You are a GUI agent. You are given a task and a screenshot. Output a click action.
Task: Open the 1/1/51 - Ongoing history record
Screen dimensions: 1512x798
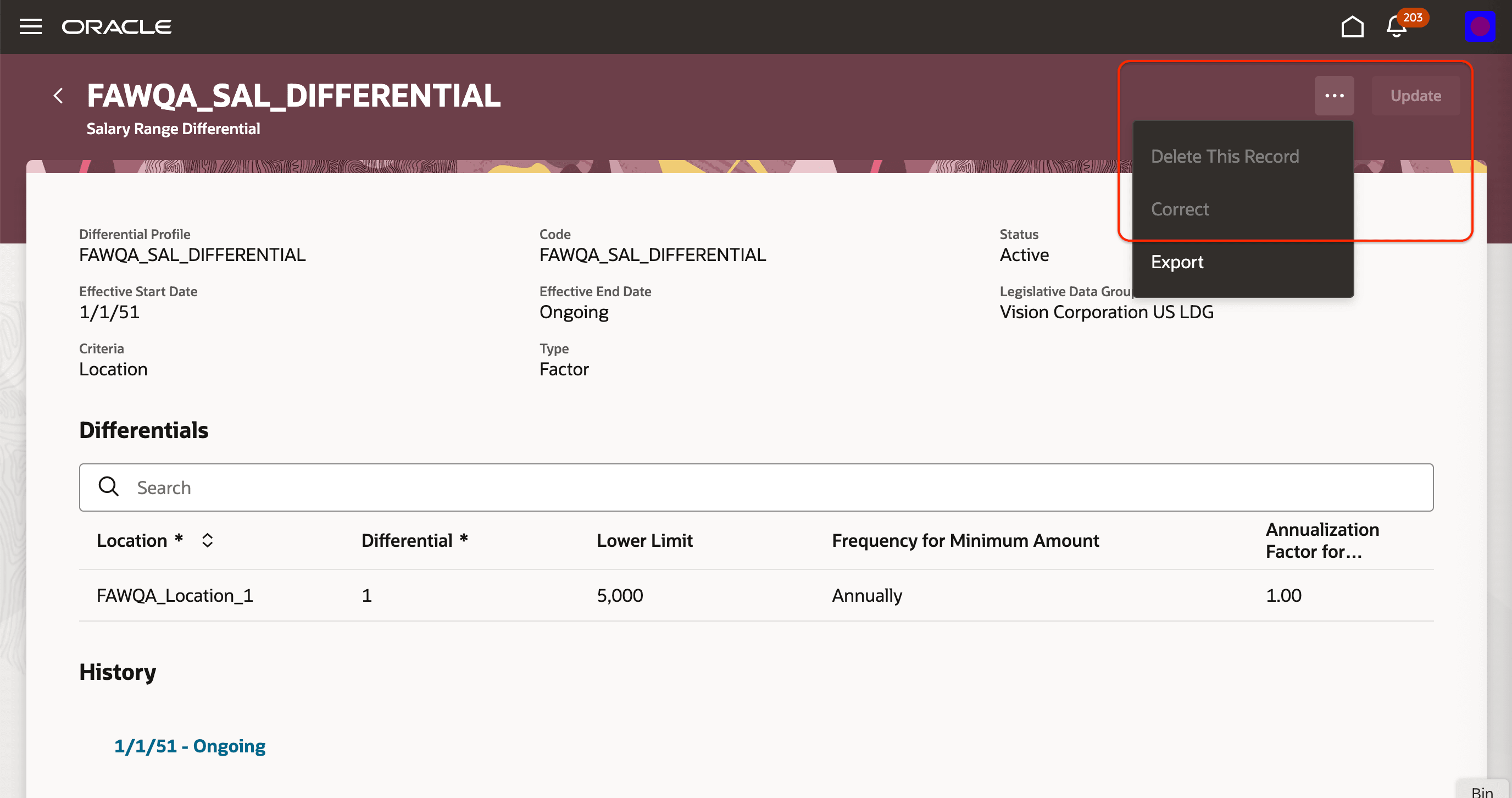coord(190,746)
